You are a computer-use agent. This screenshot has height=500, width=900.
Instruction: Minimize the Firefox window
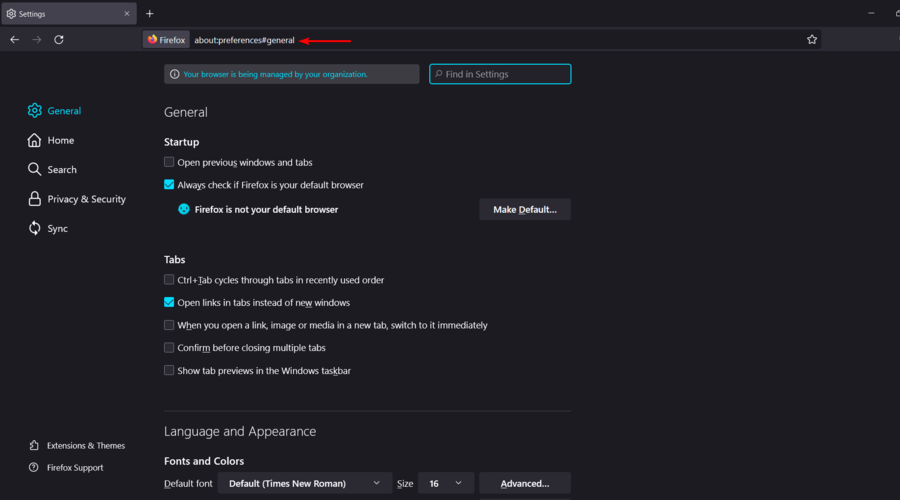[x=871, y=13]
